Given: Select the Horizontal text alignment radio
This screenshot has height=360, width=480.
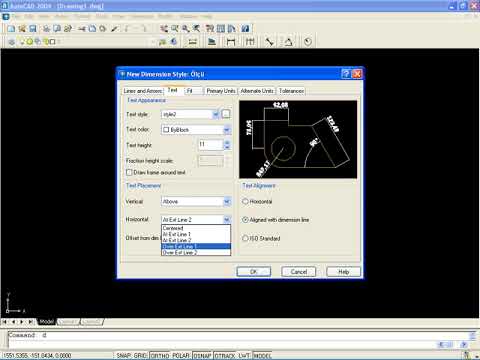Looking at the screenshot, I should (245, 201).
